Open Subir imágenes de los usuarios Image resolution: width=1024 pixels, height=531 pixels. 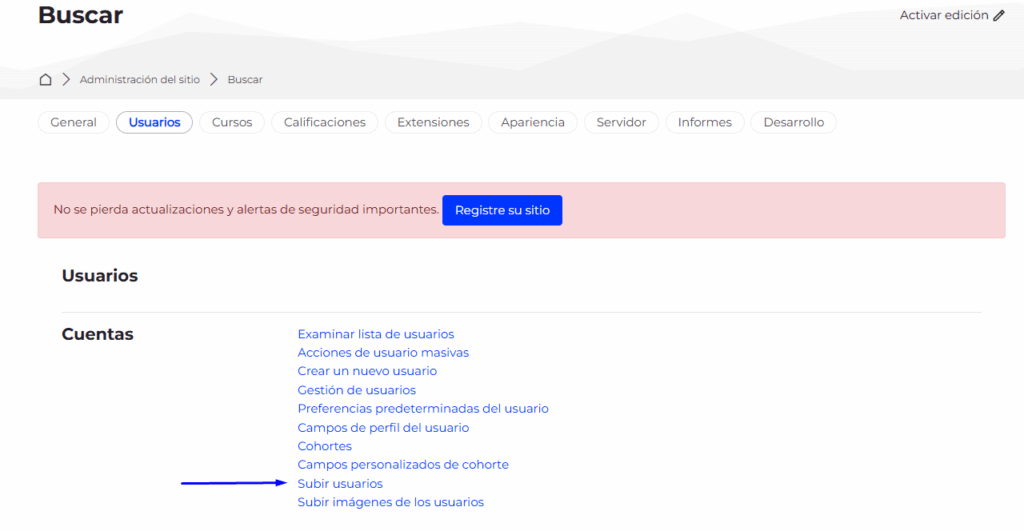coord(390,502)
